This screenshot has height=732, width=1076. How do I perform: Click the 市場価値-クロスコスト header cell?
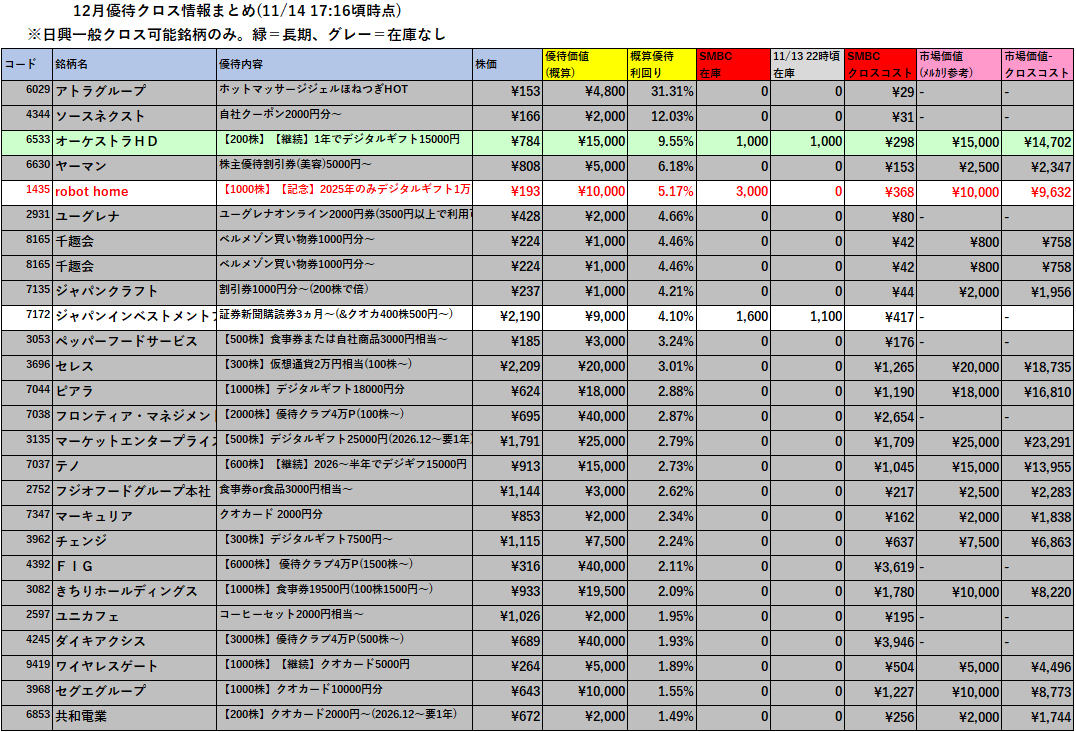point(1038,64)
